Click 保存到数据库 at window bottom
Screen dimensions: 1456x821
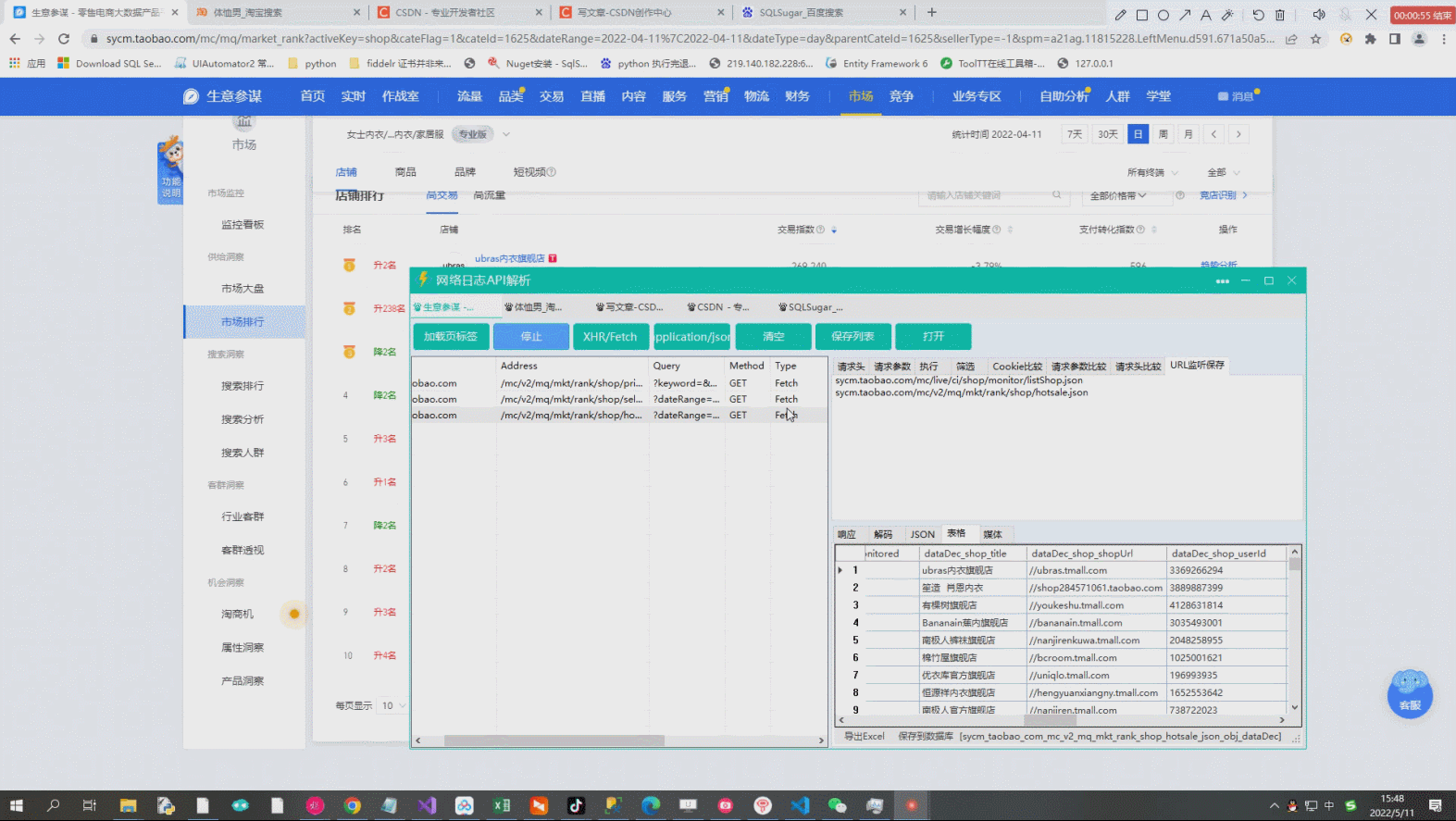[926, 736]
